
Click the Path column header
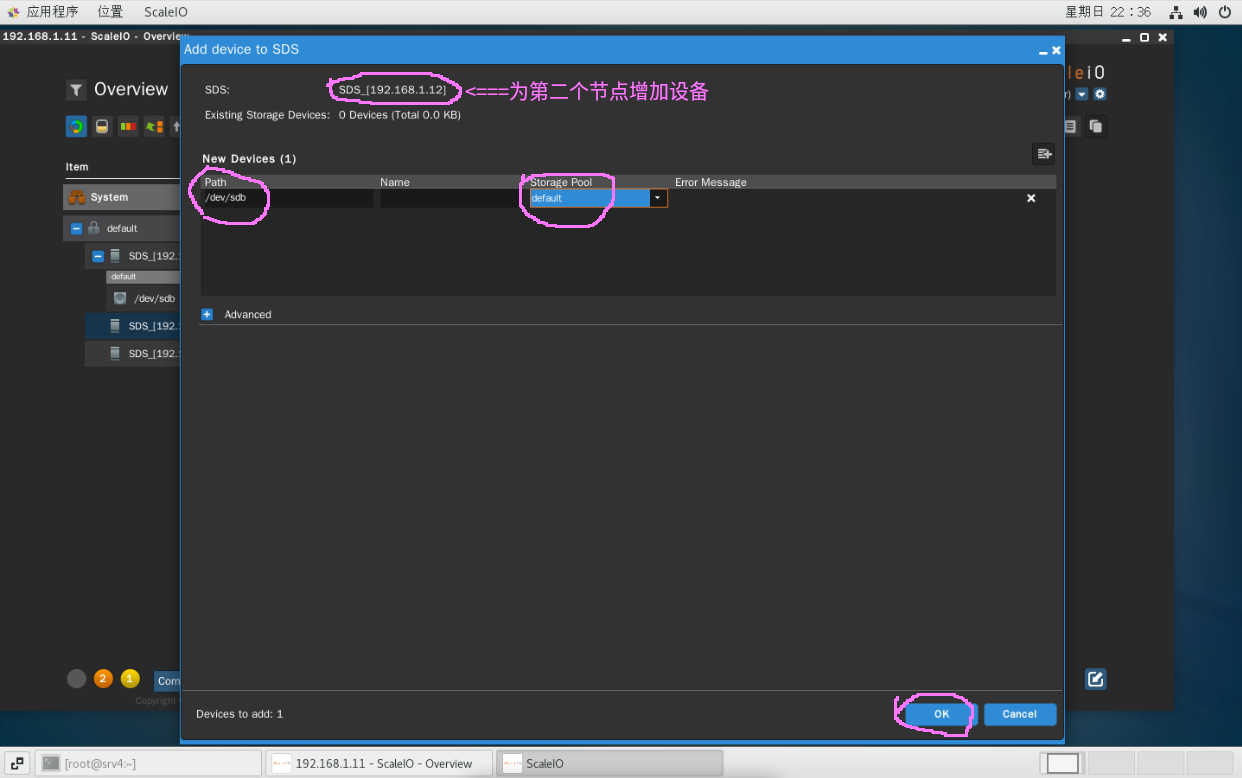[216, 182]
